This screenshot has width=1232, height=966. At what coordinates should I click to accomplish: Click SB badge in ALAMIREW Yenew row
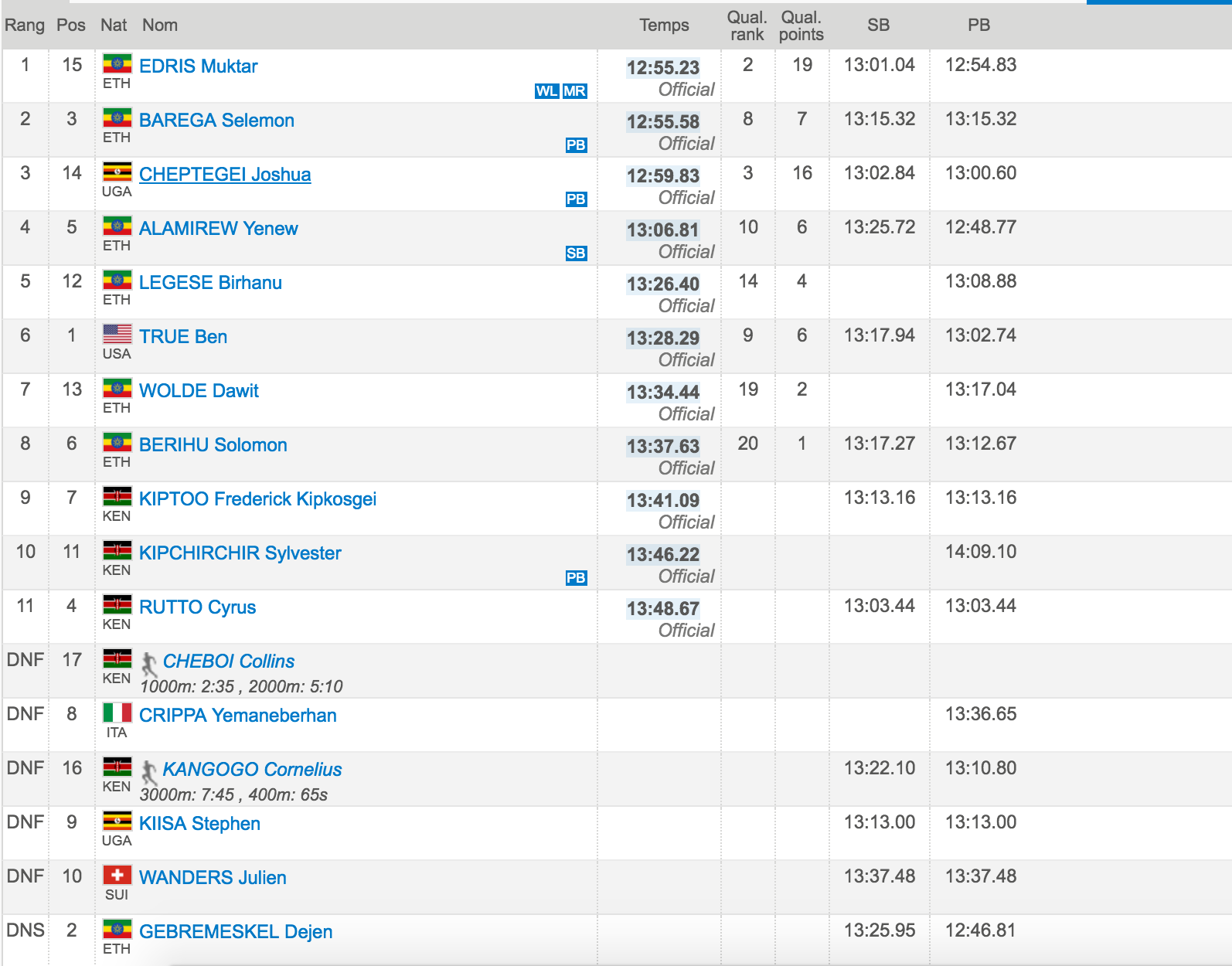[x=576, y=253]
